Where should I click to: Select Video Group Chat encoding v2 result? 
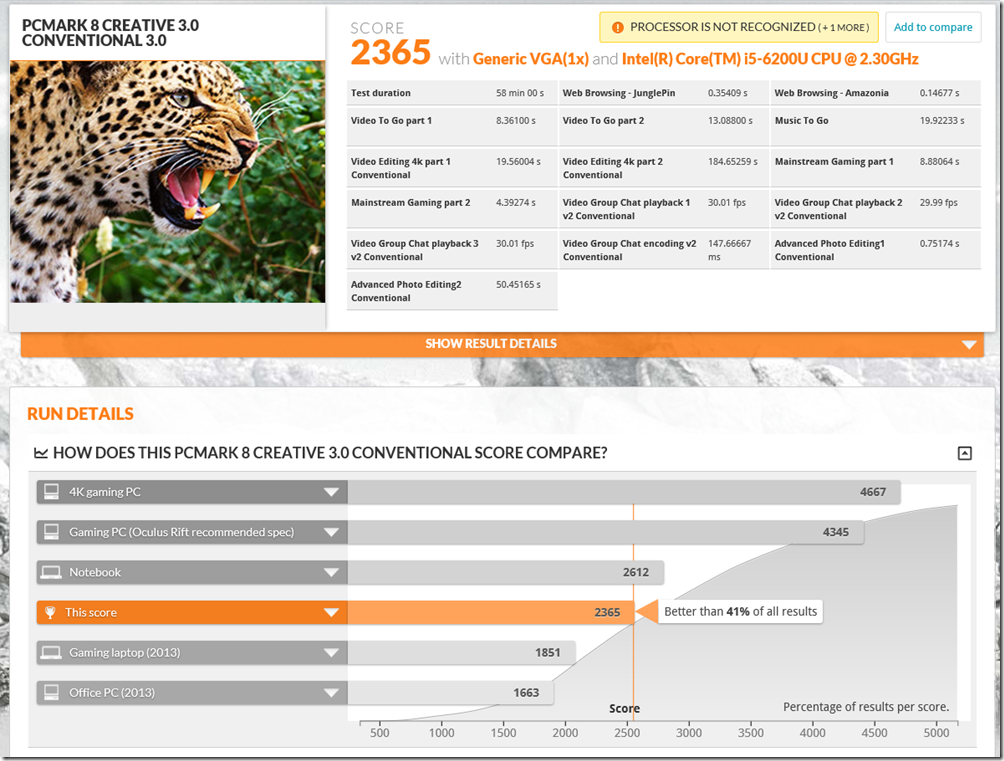663,250
